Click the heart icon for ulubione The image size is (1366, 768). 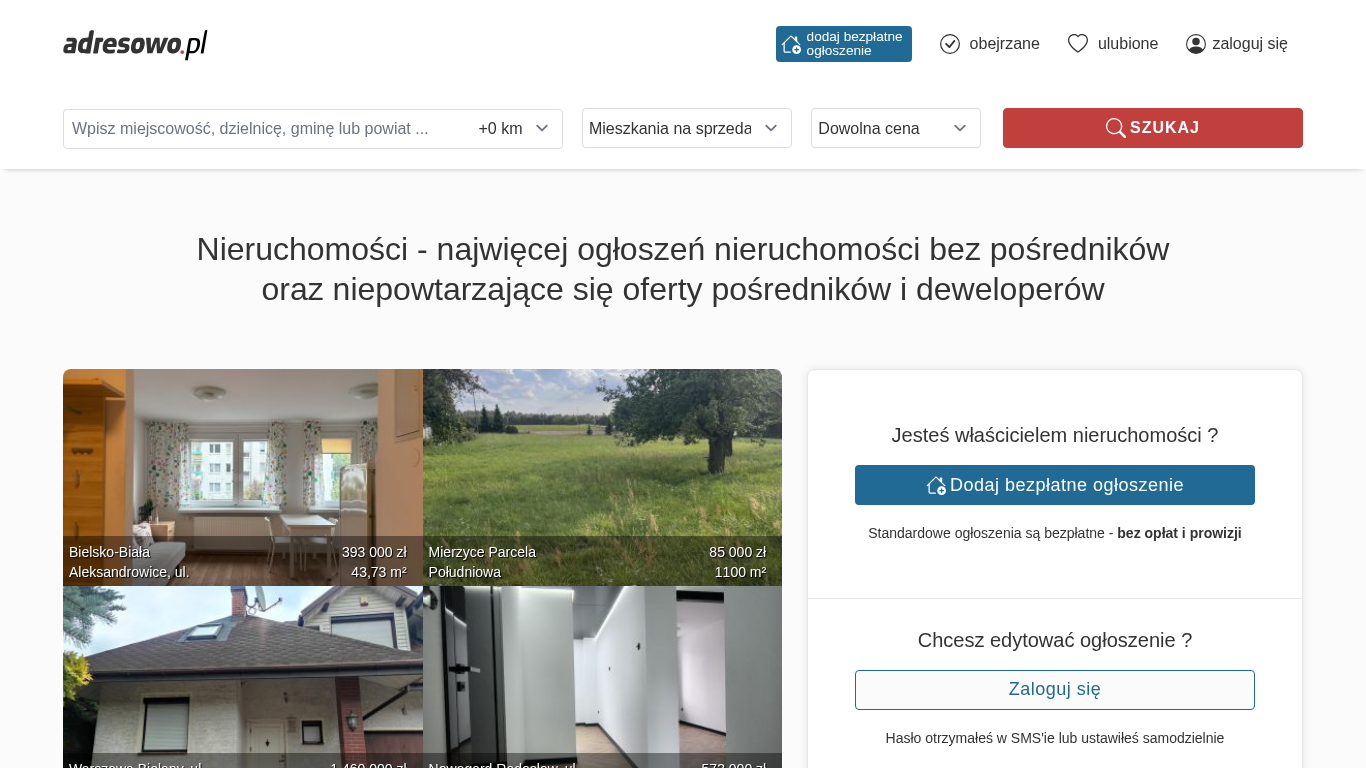(x=1077, y=44)
